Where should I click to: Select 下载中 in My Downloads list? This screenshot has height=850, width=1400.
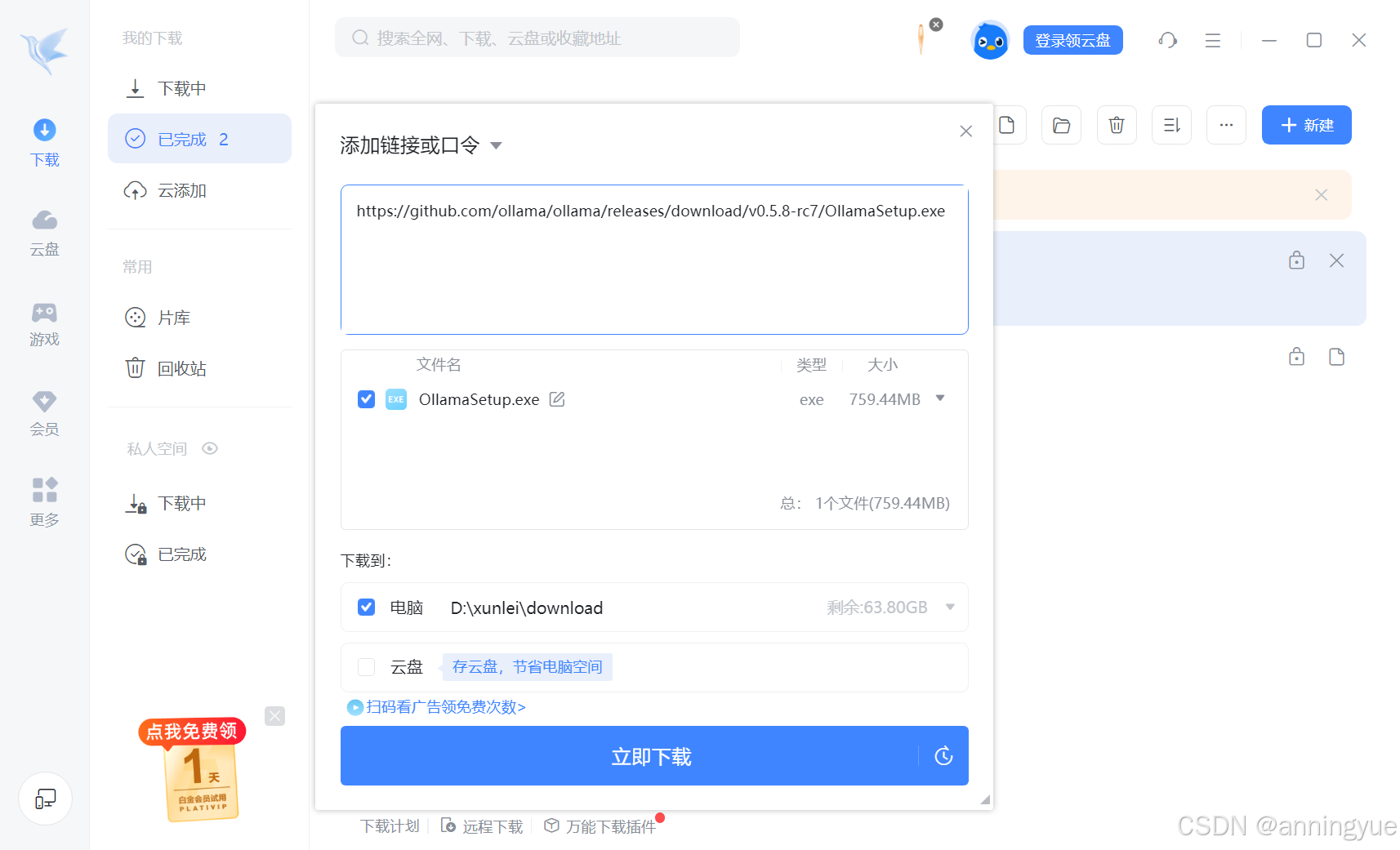tap(199, 88)
